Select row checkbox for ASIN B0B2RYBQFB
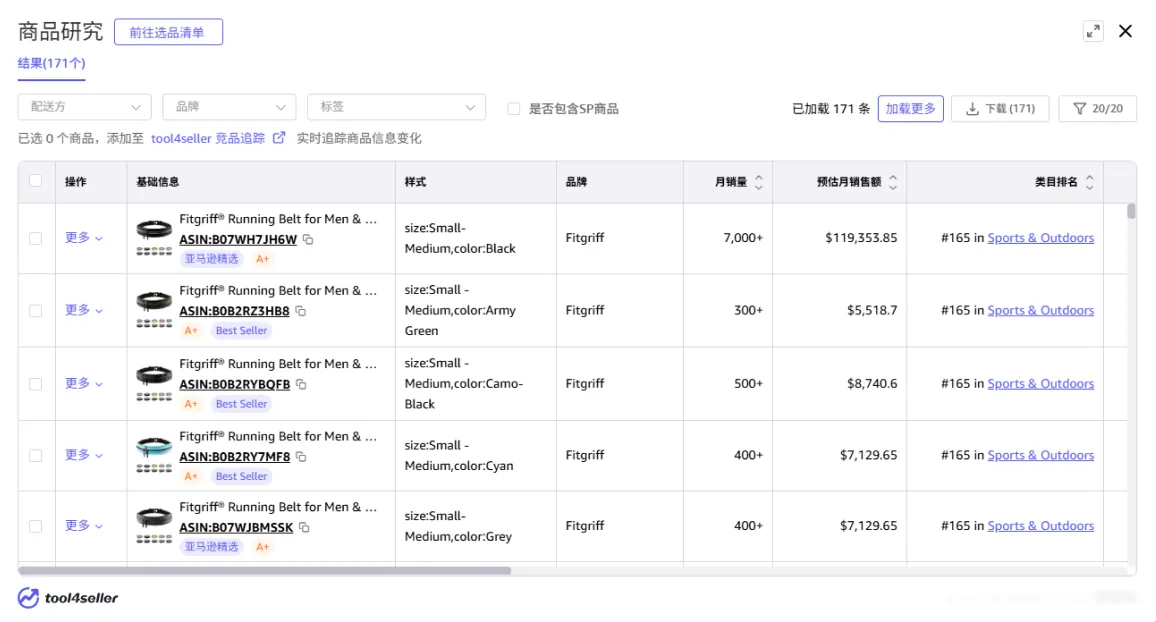The image size is (1156, 622). [35, 384]
